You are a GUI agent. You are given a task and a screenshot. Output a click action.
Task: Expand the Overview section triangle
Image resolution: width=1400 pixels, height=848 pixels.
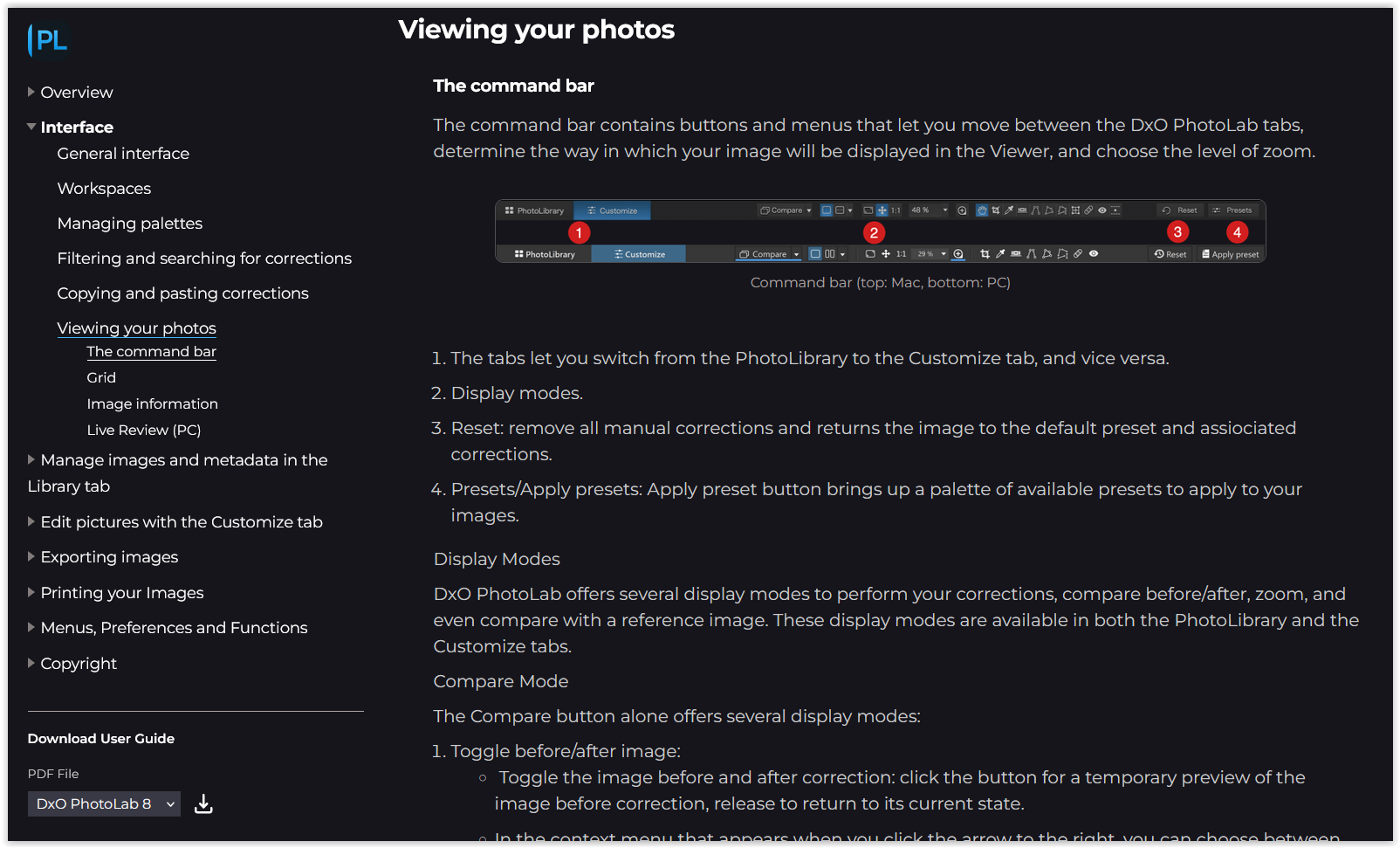(31, 92)
